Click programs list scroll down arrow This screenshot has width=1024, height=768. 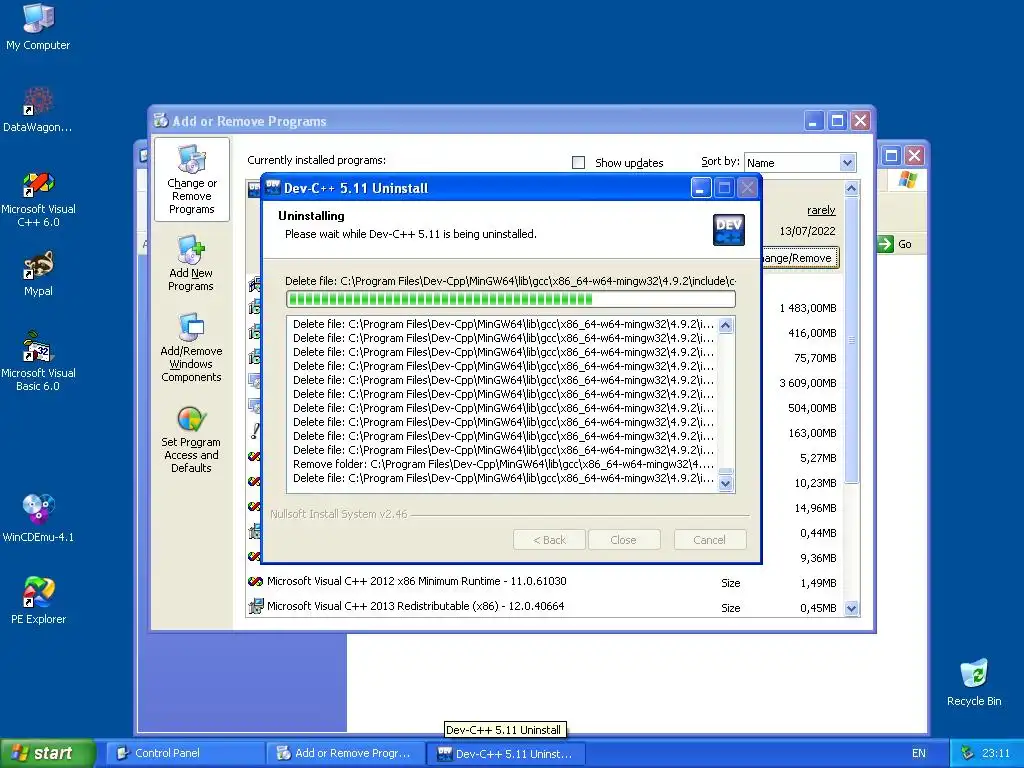851,609
